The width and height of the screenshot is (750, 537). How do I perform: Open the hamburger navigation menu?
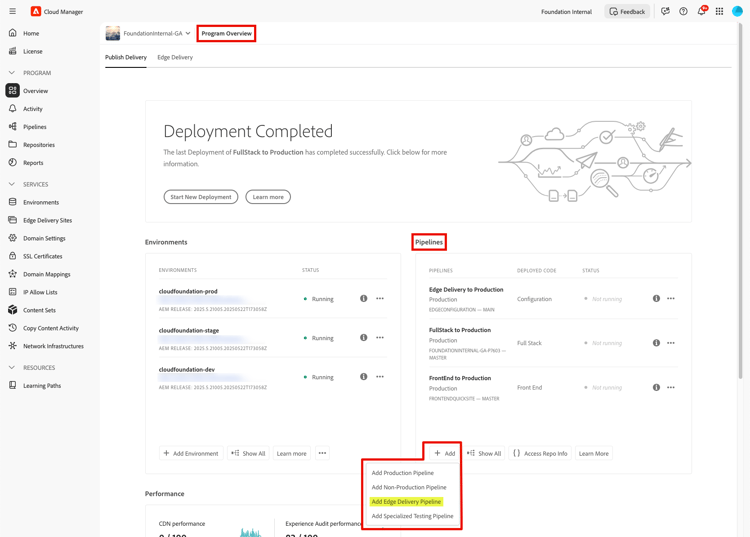12,11
